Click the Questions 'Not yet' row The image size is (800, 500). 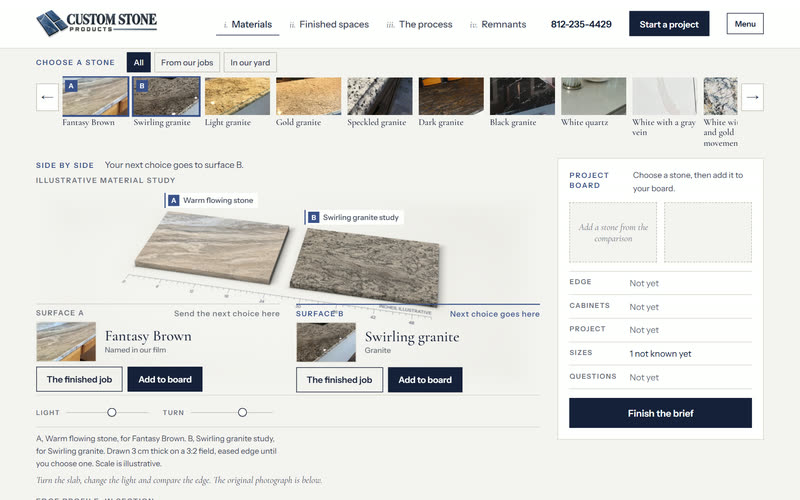coord(660,378)
